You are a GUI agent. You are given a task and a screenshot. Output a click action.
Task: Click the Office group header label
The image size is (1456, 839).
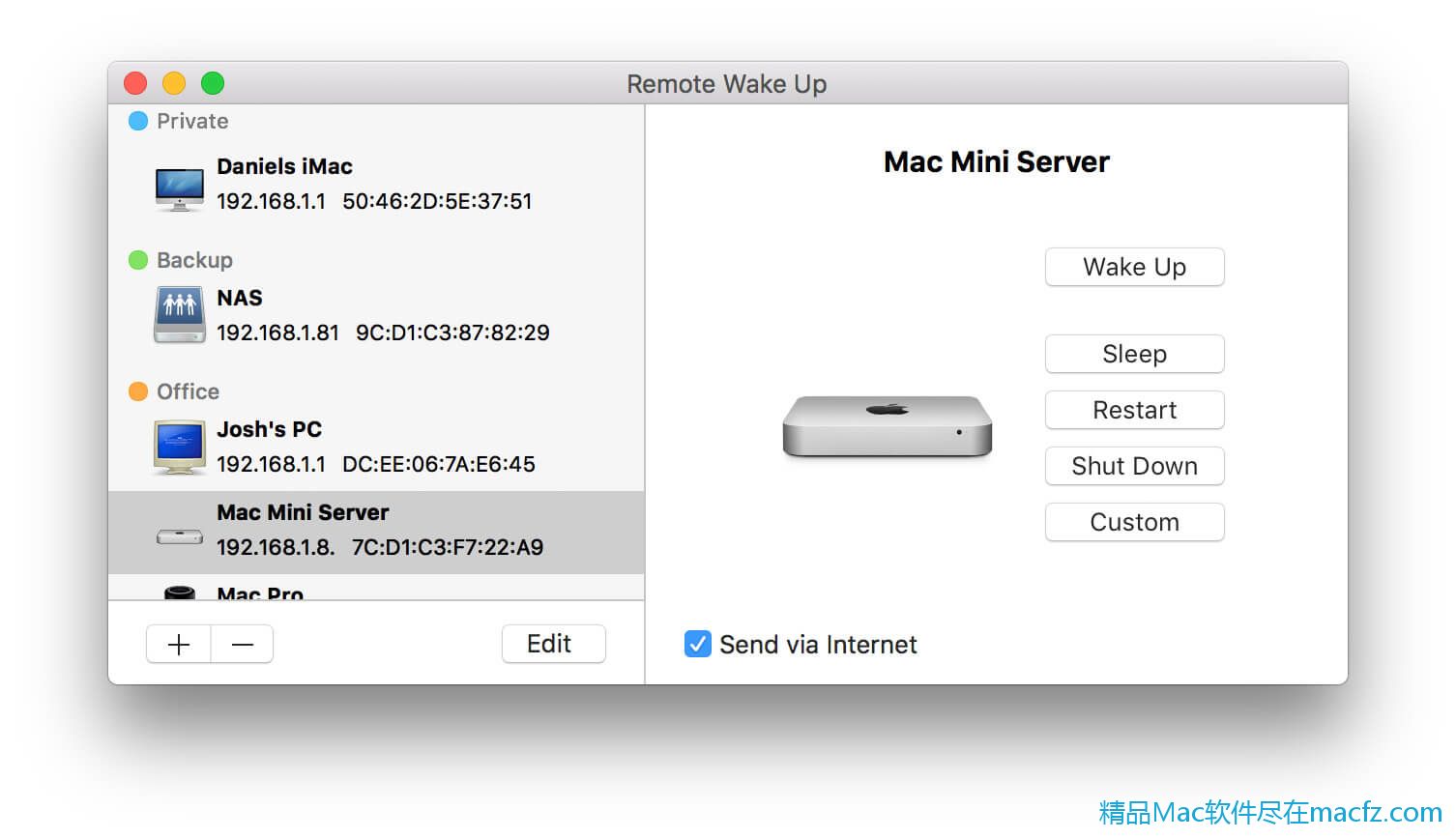(188, 391)
